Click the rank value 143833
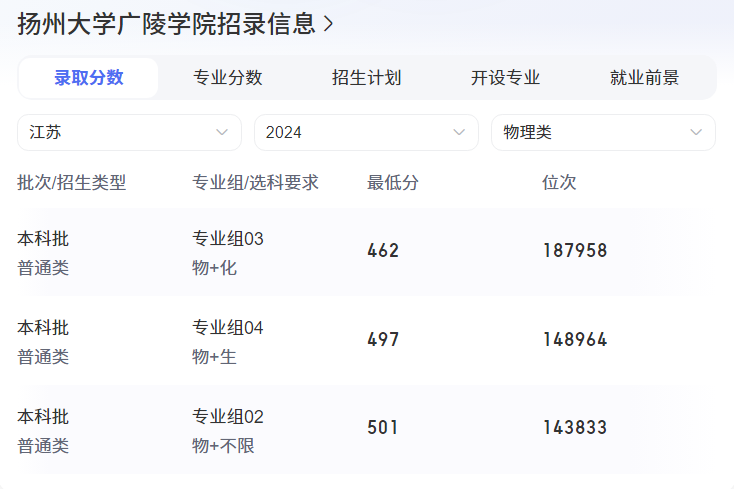The height and width of the screenshot is (489, 734). click(x=575, y=428)
